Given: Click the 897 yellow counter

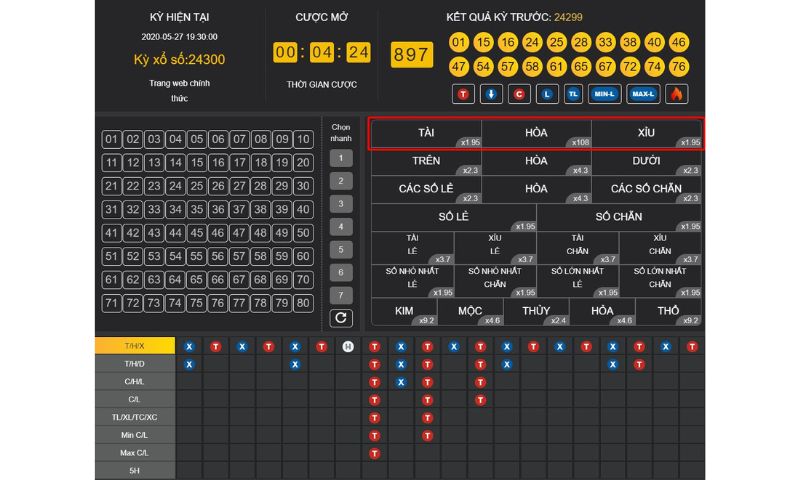Looking at the screenshot, I should pyautogui.click(x=412, y=55).
